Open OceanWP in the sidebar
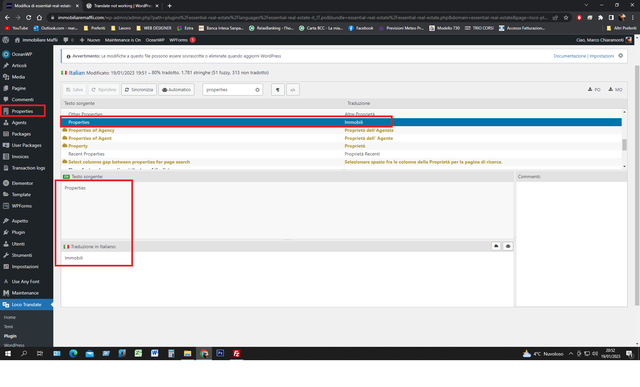Viewport: 640px width, 387px height. 22,54
